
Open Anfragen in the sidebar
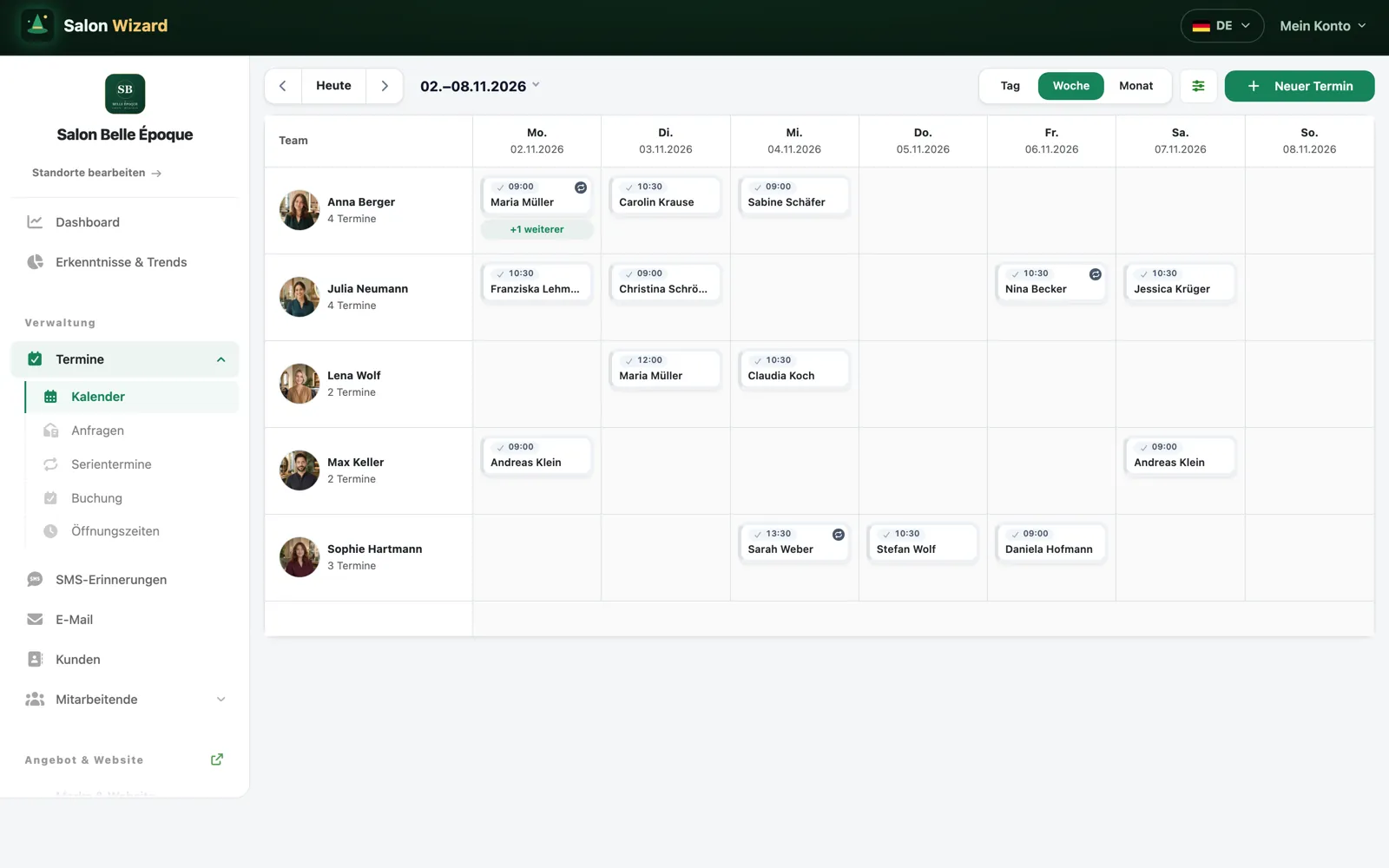pos(132,431)
